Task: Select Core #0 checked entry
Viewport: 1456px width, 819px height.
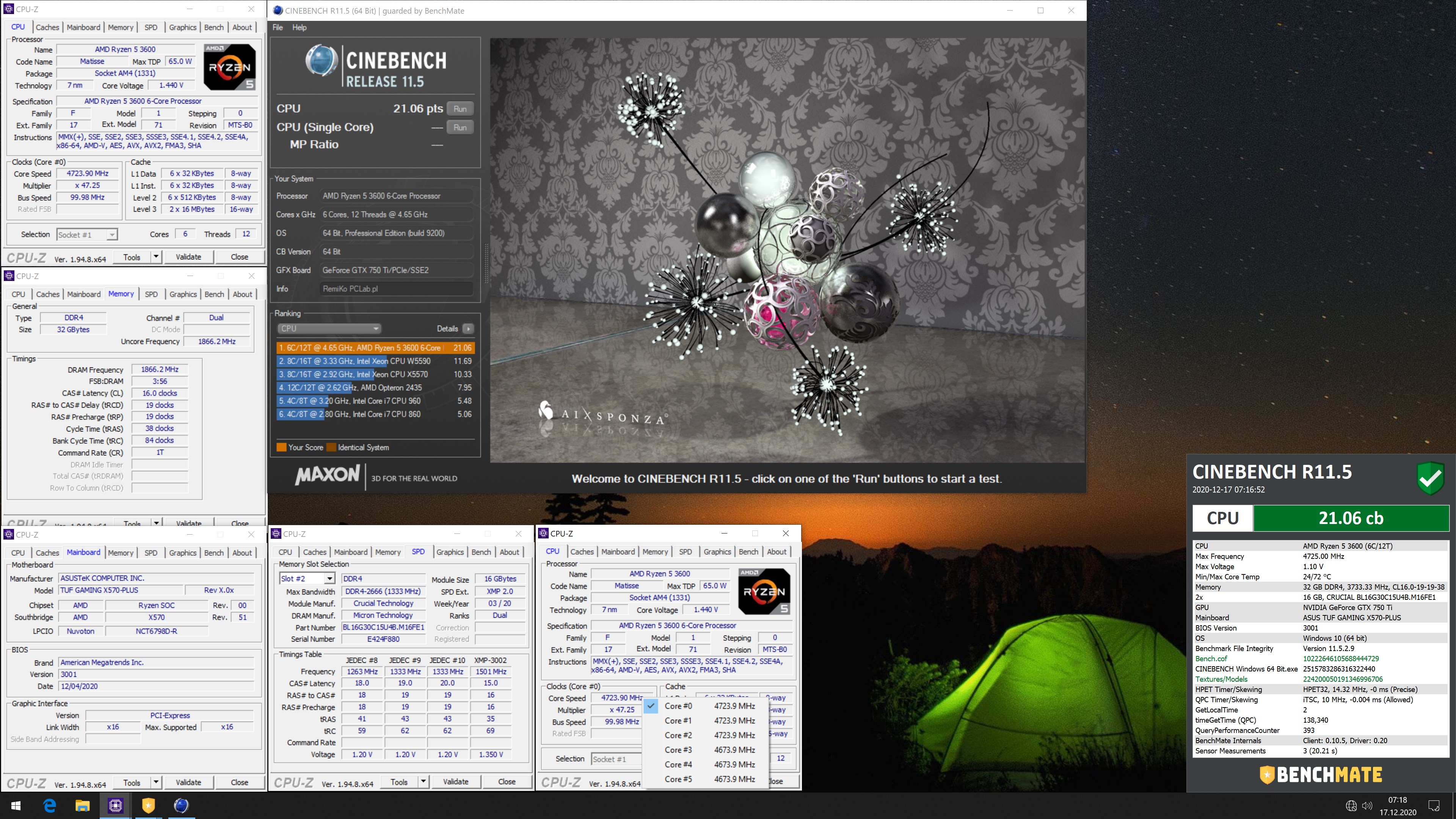Action: [705, 706]
